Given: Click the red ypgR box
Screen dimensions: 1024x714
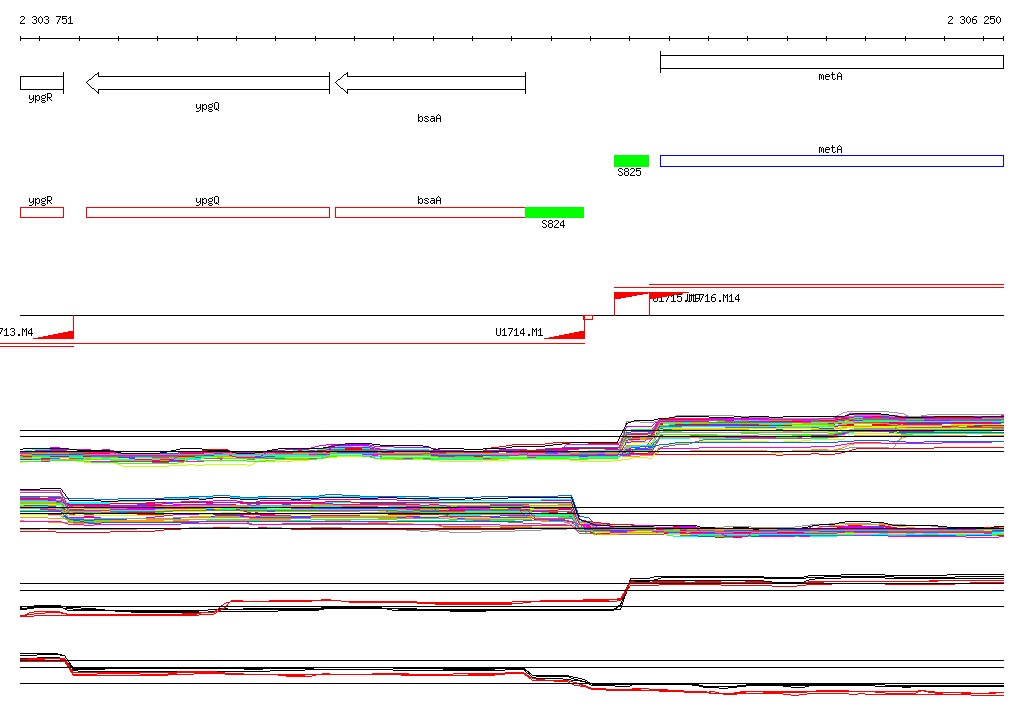Looking at the screenshot, I should pos(42,212).
